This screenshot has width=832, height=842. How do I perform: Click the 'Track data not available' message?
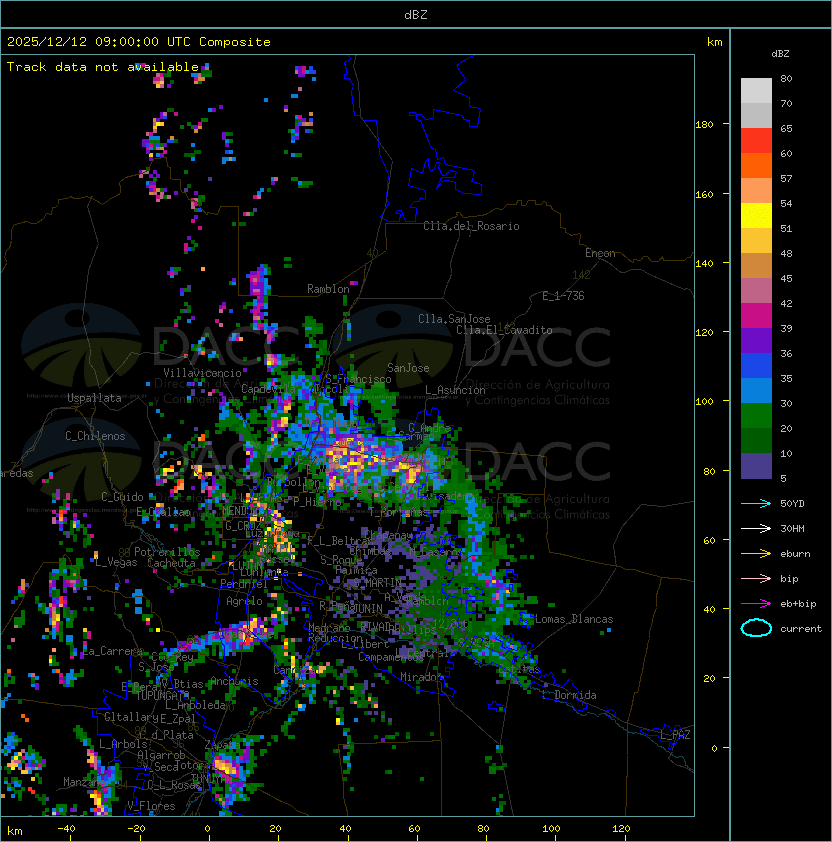point(103,67)
